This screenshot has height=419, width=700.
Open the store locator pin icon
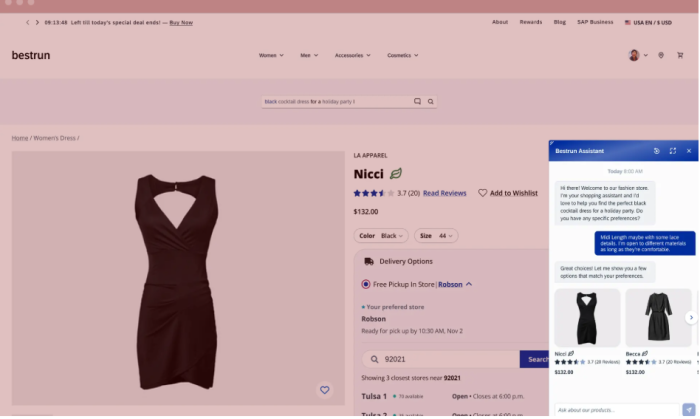661,55
